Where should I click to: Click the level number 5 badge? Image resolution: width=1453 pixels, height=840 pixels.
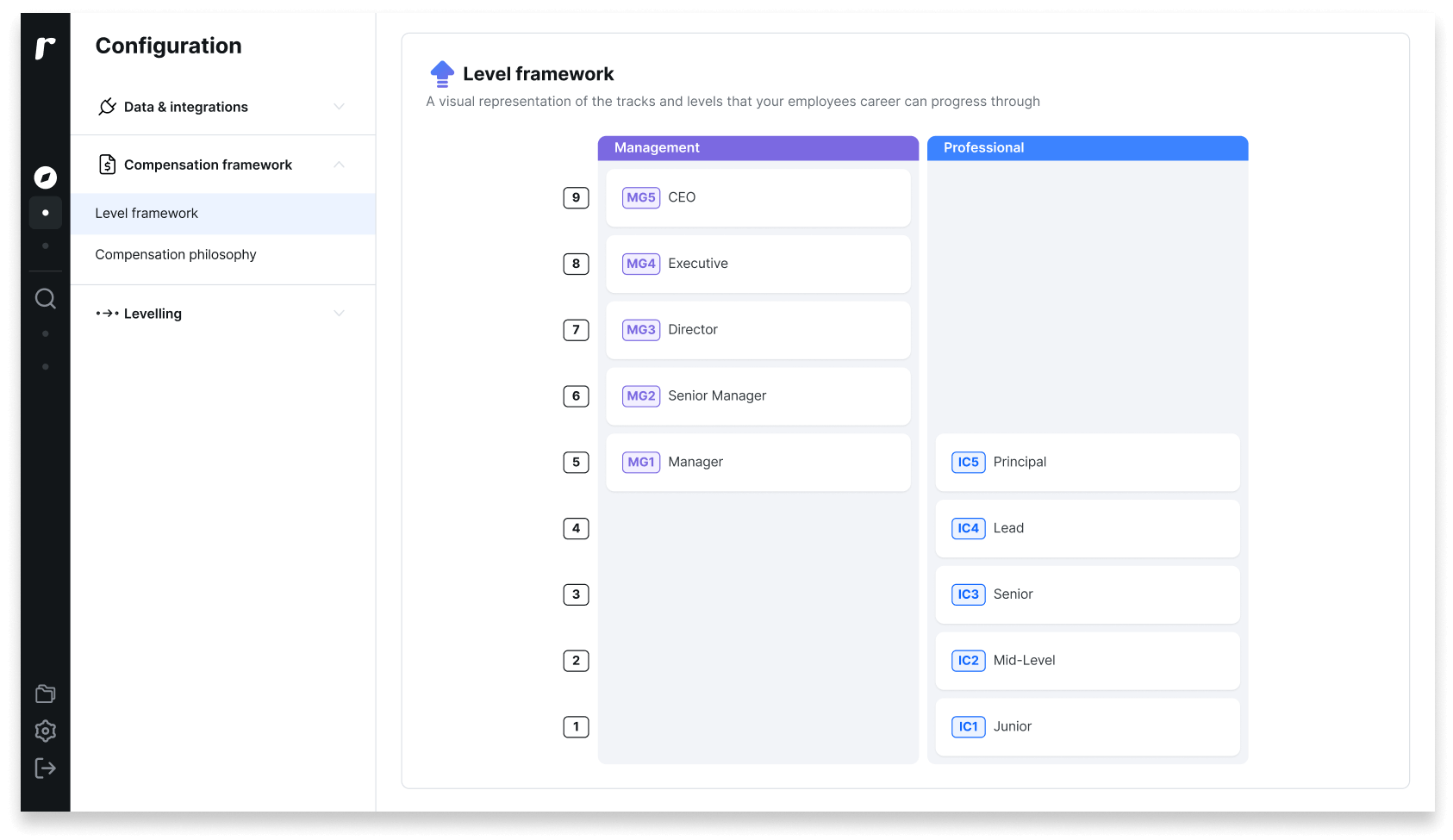tap(576, 463)
